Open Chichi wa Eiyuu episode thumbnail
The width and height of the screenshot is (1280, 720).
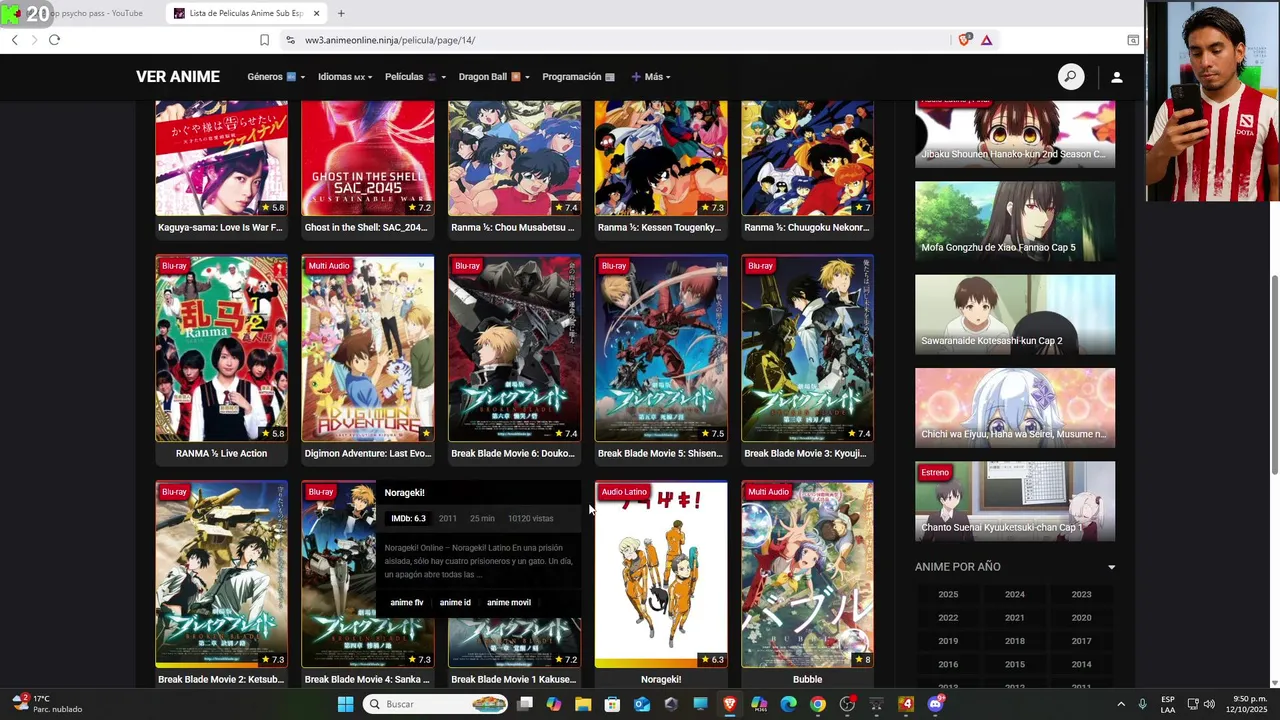1015,407
